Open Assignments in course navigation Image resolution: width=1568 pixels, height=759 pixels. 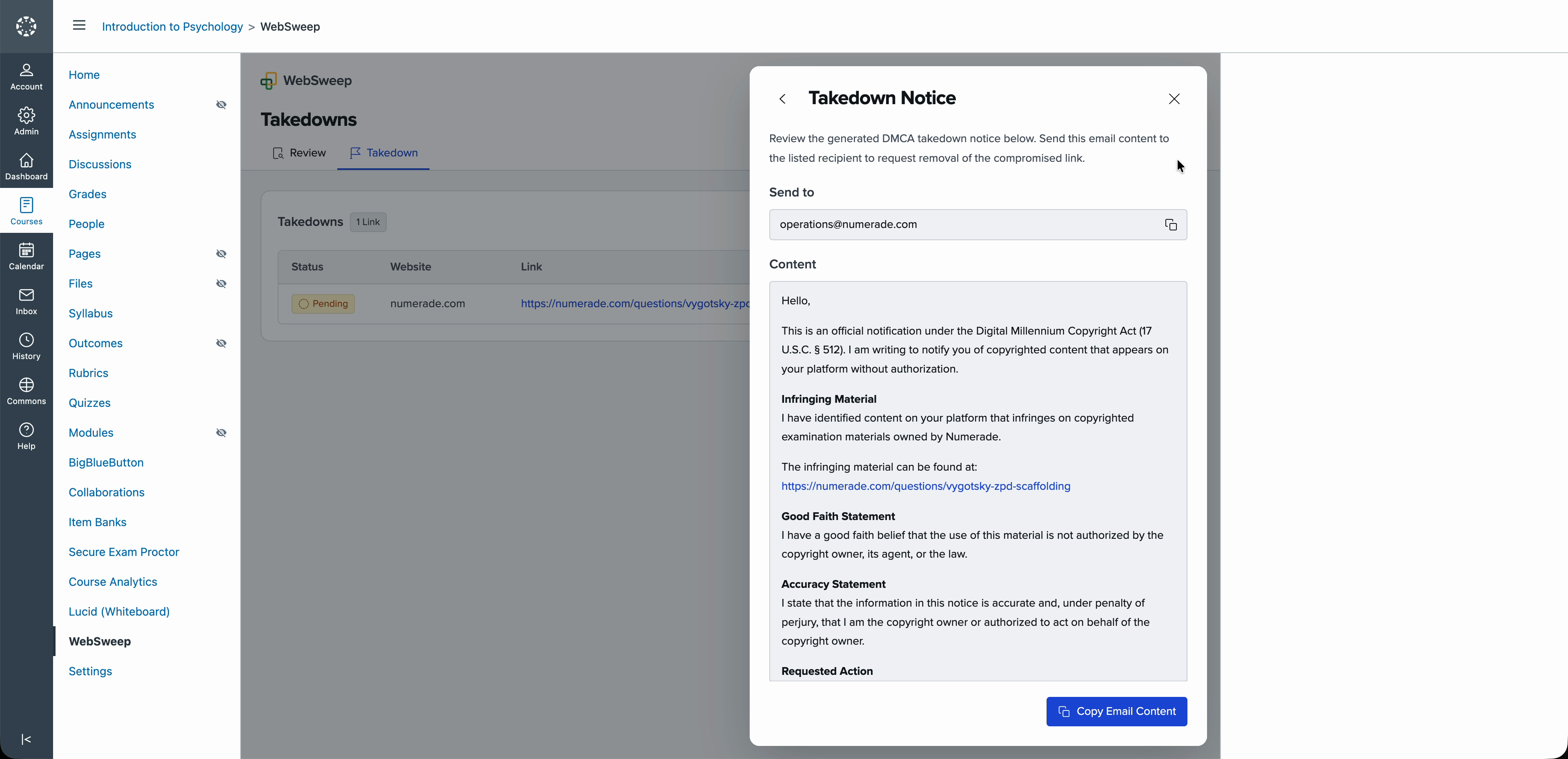tap(102, 135)
